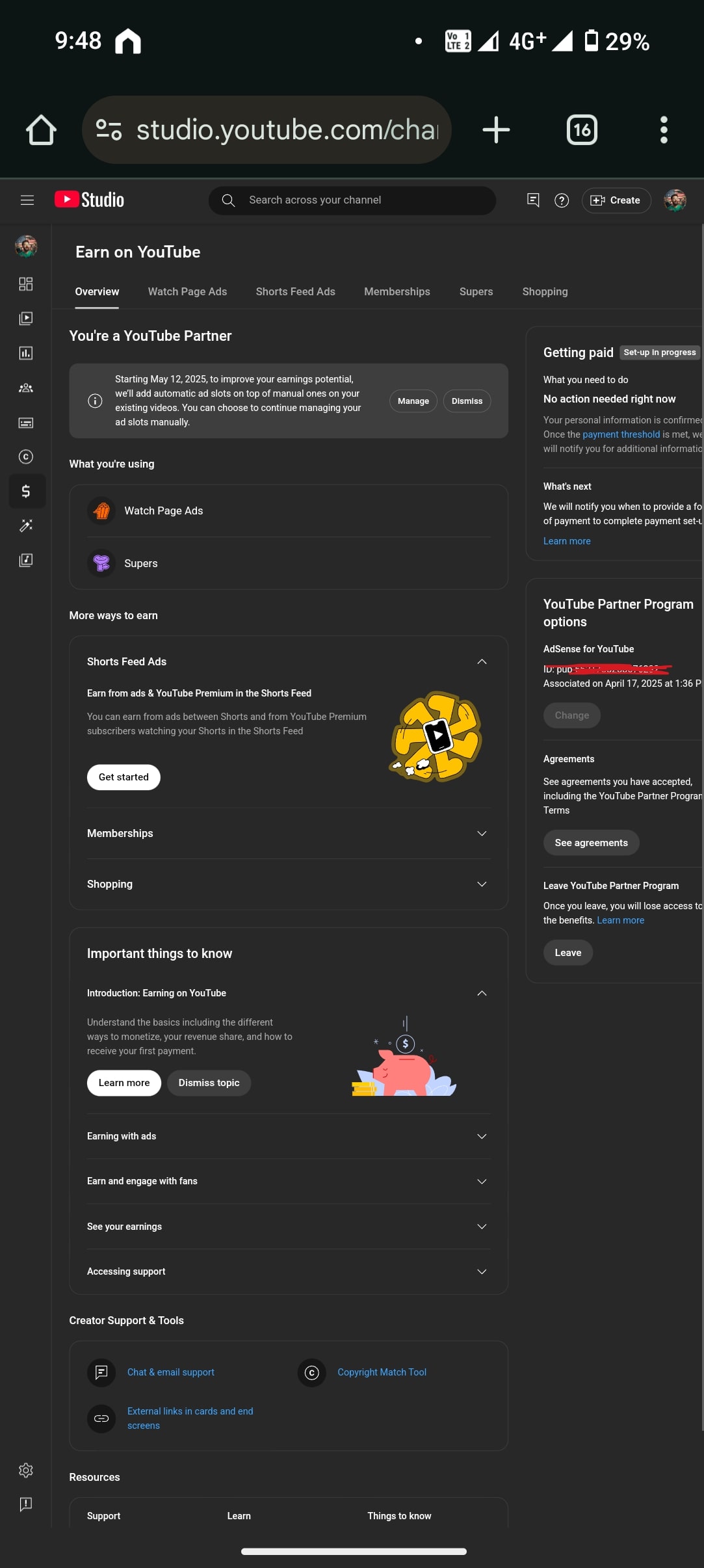Click the Chat & email support icon
Image resolution: width=704 pixels, height=1568 pixels.
[101, 1372]
